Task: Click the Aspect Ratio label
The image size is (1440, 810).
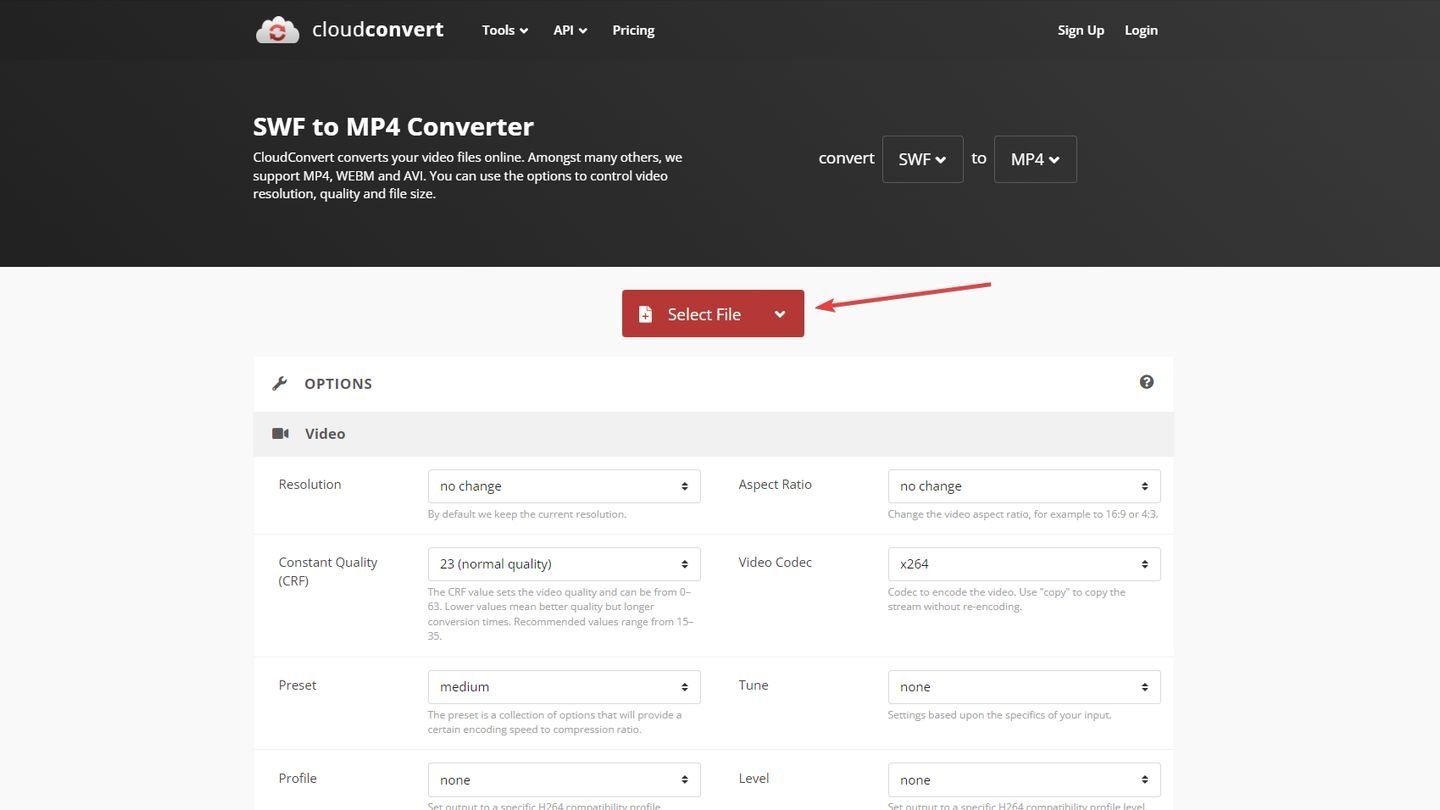Action: [775, 484]
